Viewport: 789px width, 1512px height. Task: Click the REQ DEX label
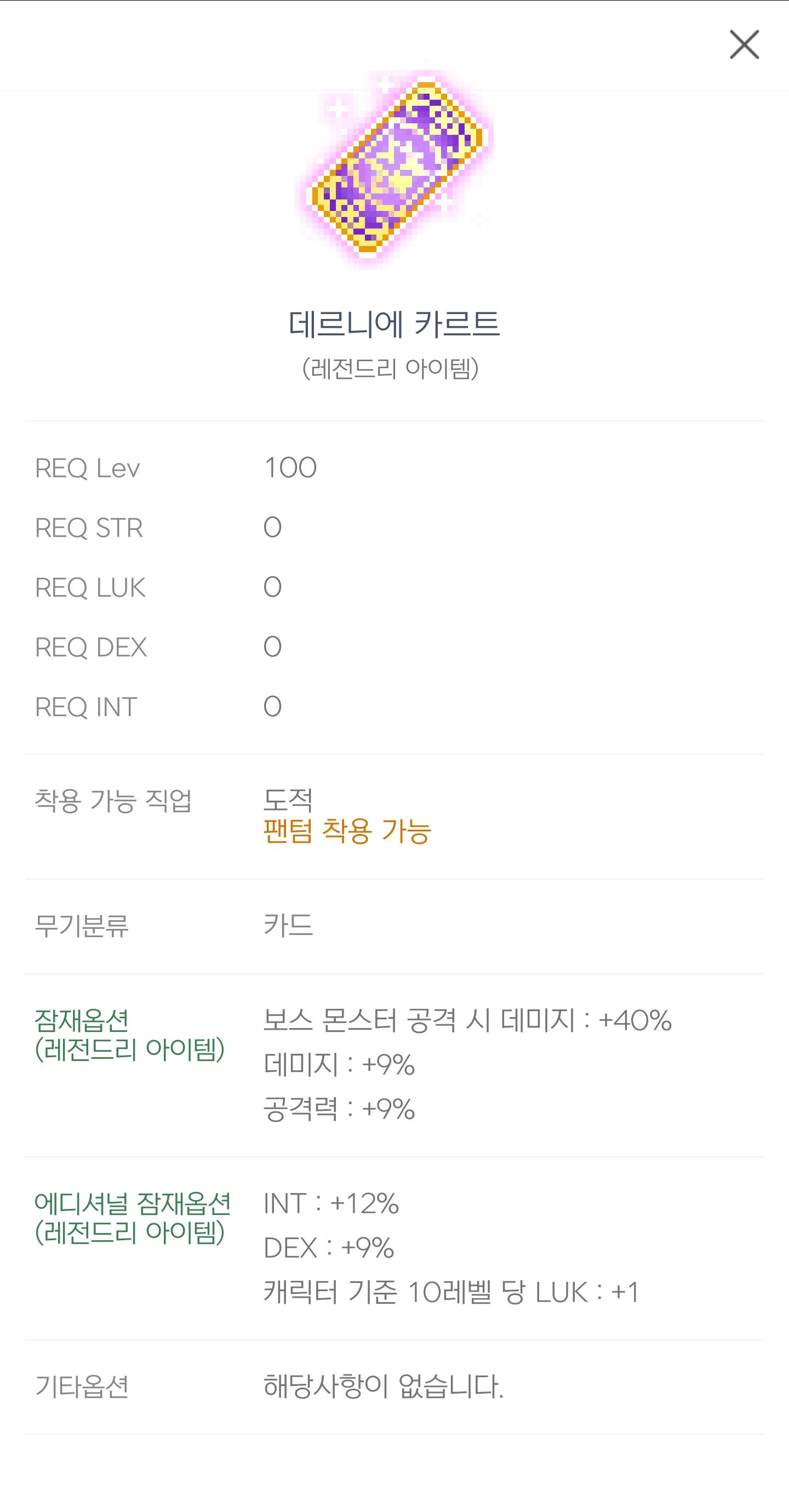(x=90, y=647)
